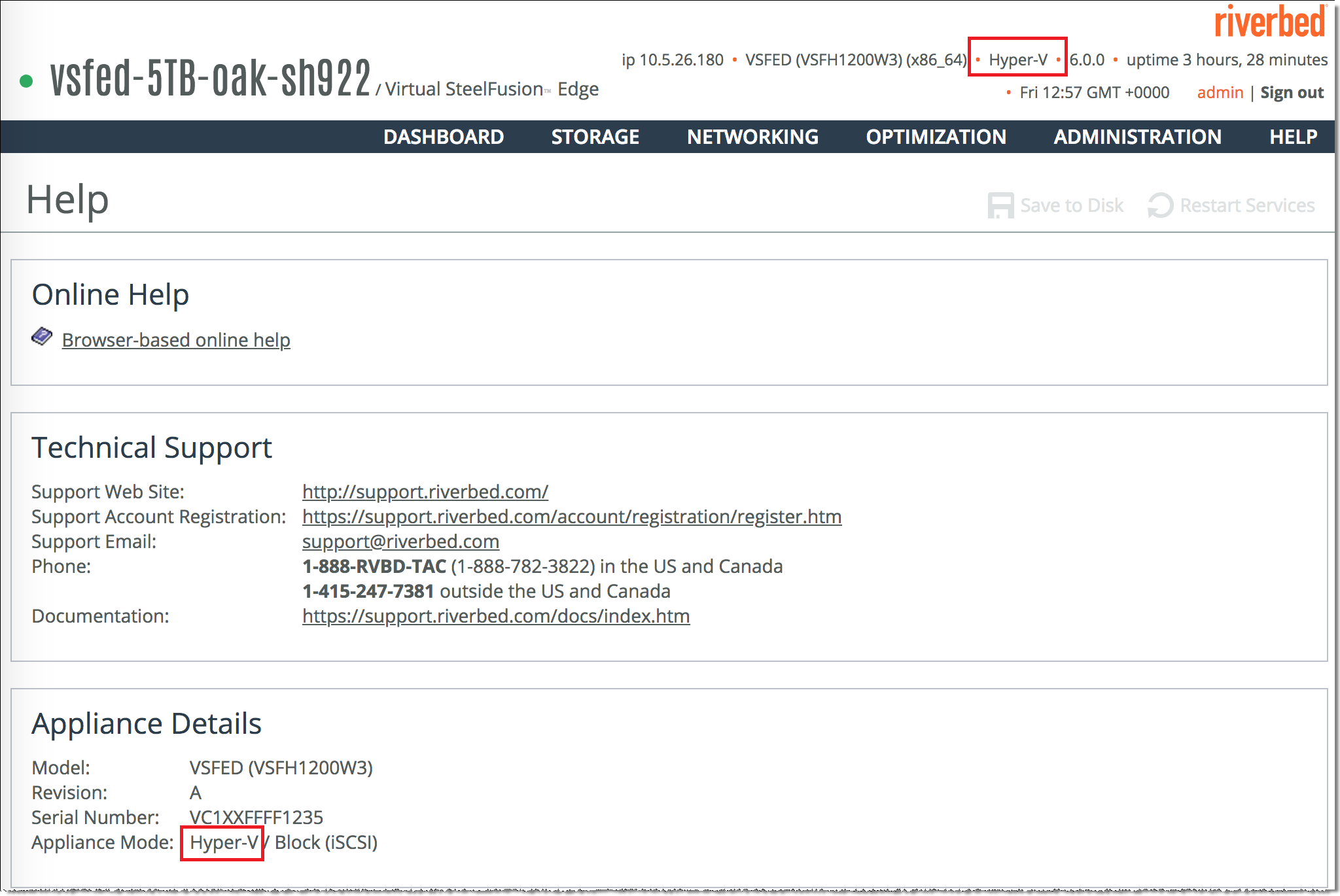
Task: Open the Optimization menu
Action: click(x=936, y=137)
